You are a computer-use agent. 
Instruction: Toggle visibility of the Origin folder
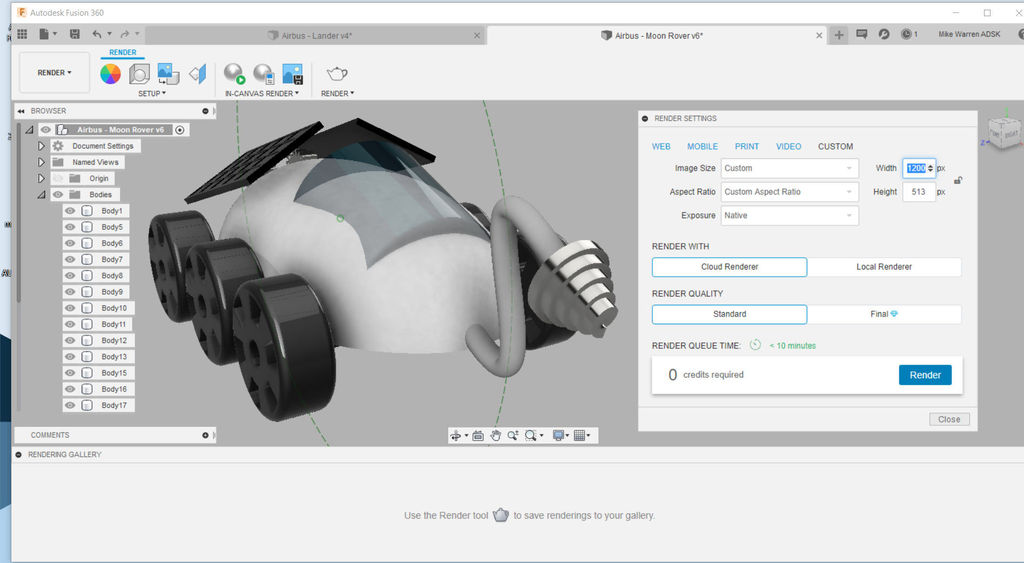click(58, 178)
